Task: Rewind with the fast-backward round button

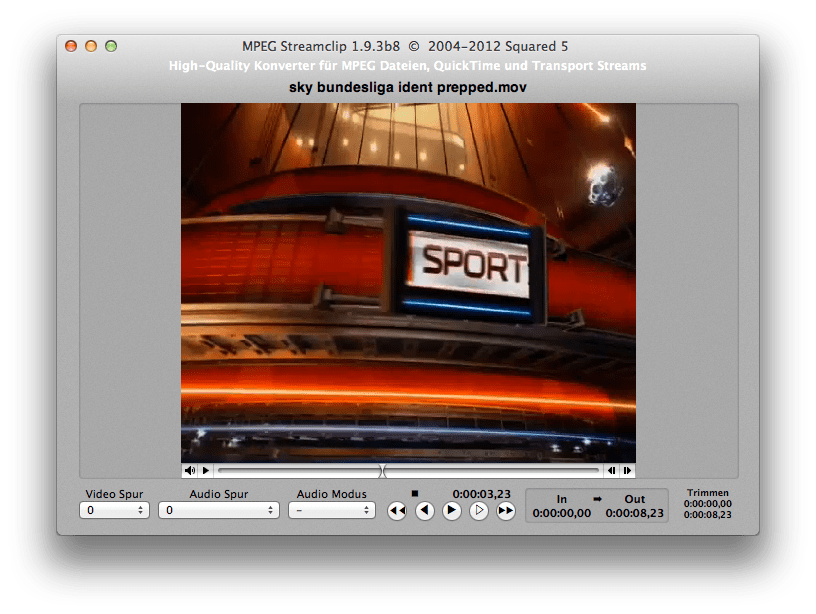Action: tap(397, 511)
